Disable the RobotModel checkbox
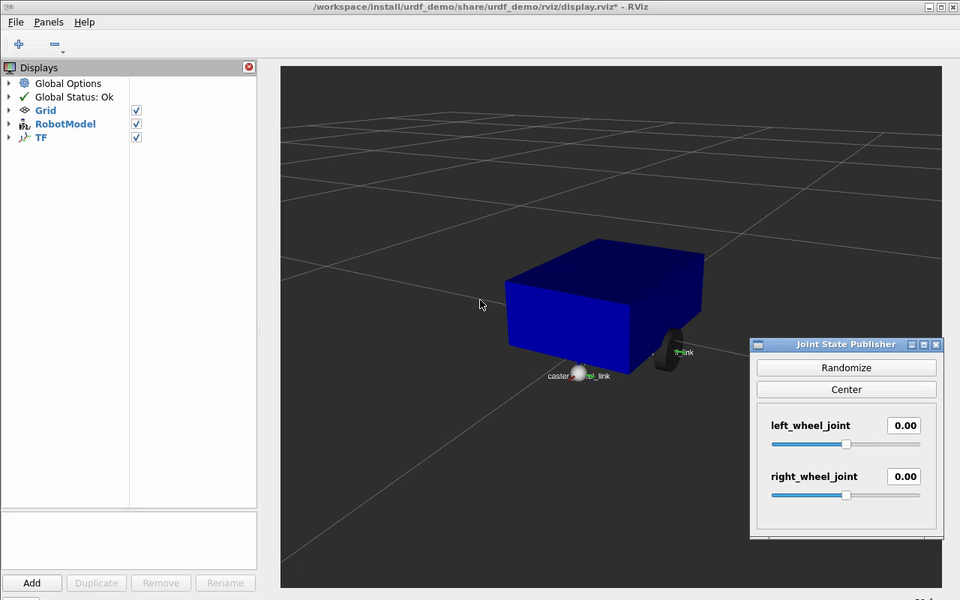960x600 pixels. pos(137,124)
